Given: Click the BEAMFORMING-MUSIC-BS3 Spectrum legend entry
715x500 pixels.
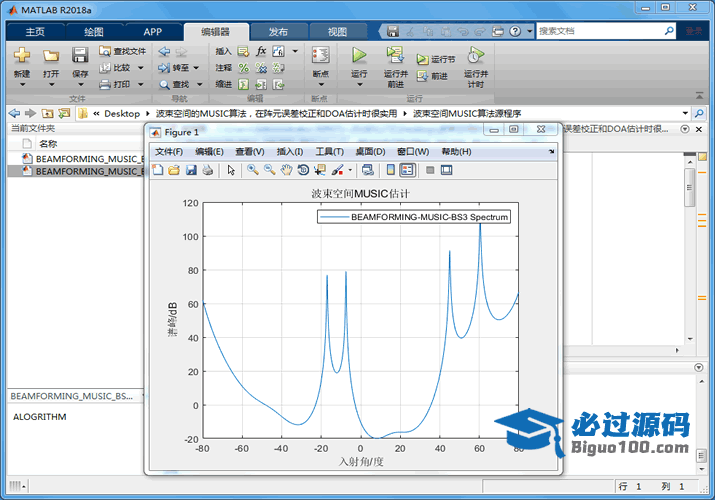Looking at the screenshot, I should [x=430, y=216].
